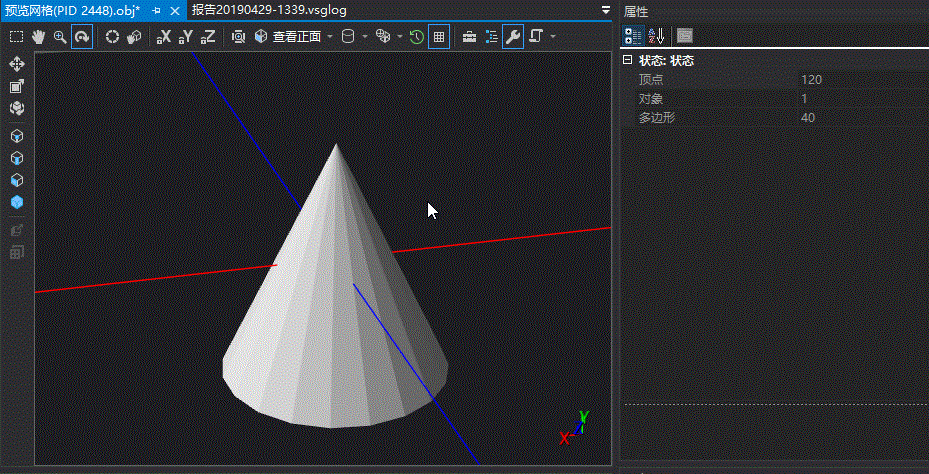This screenshot has width=929, height=474.
Task: Toggle the Properties wrench button
Action: tap(513, 37)
